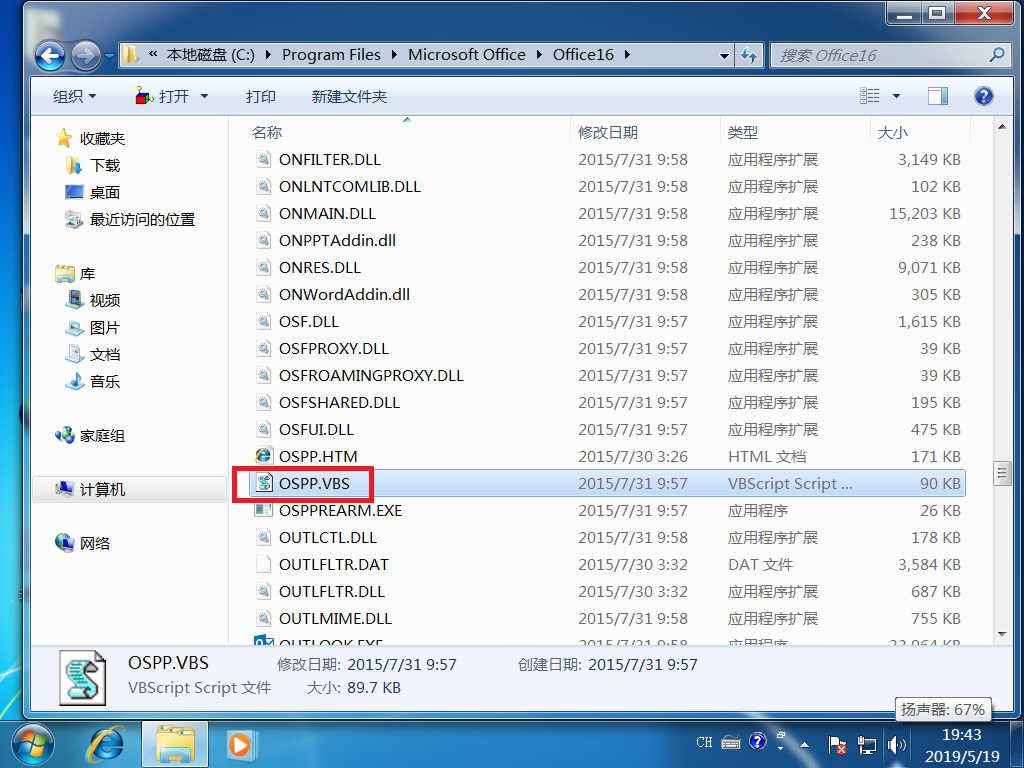The image size is (1024, 768).
Task: Expand the 打开 dropdown arrow
Action: tap(204, 97)
